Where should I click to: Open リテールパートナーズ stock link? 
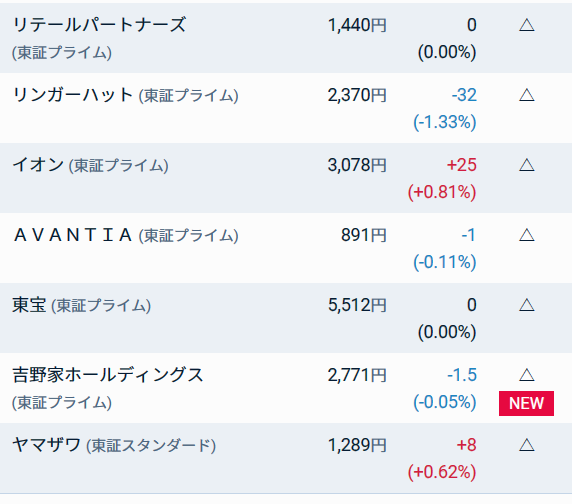pyautogui.click(x=99, y=25)
